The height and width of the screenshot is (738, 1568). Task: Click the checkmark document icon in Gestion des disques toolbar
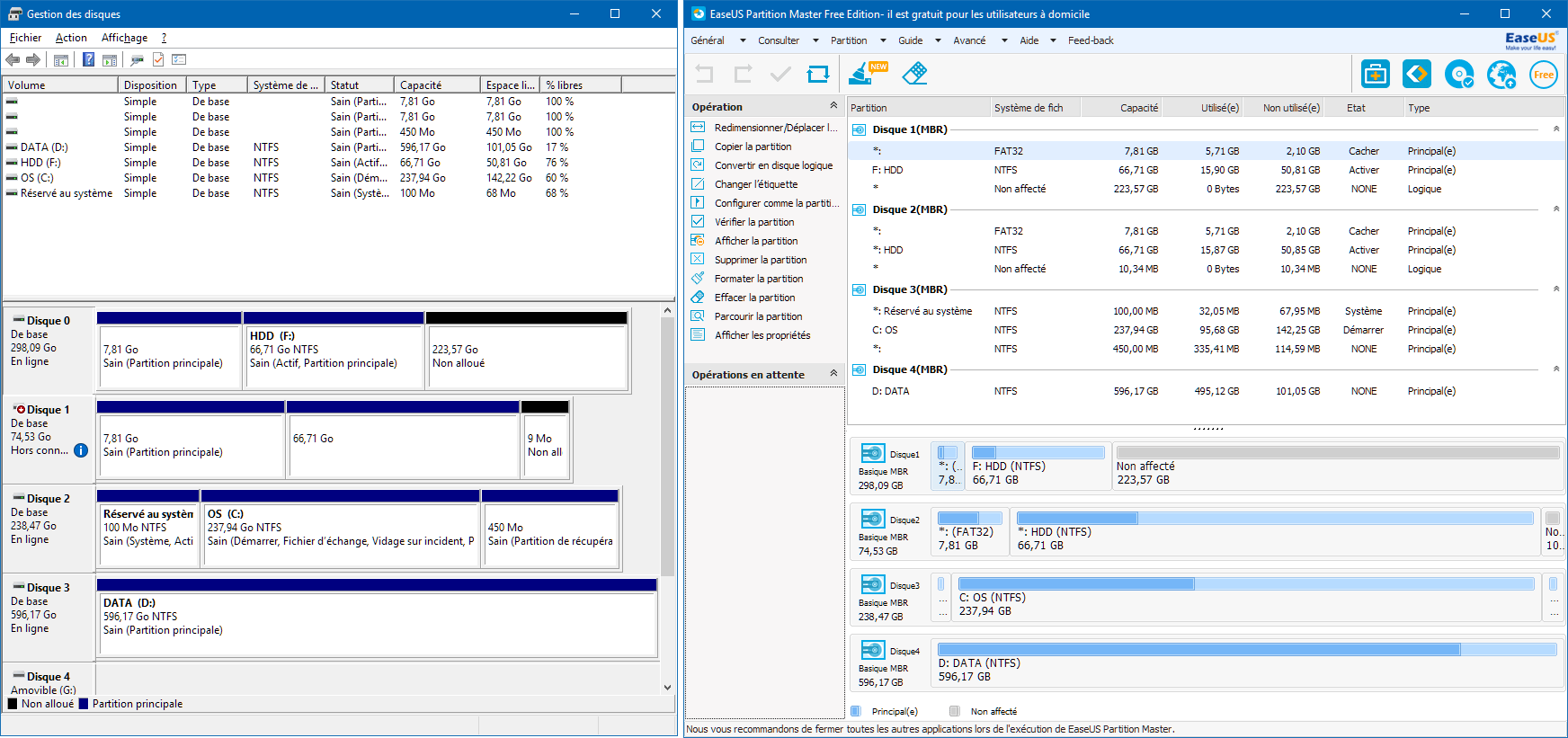[158, 60]
